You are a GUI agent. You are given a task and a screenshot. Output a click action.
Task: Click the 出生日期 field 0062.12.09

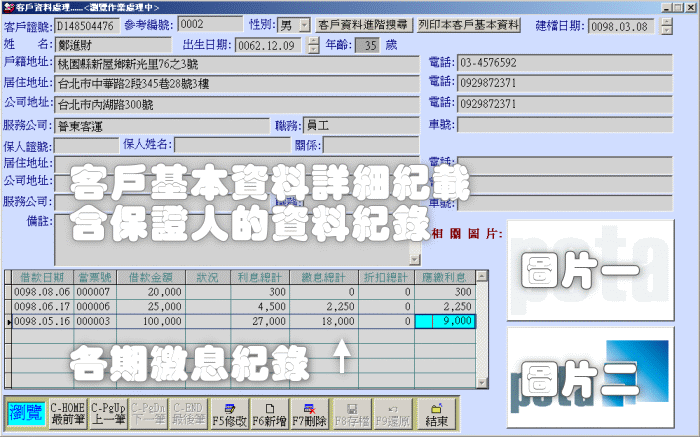click(268, 46)
